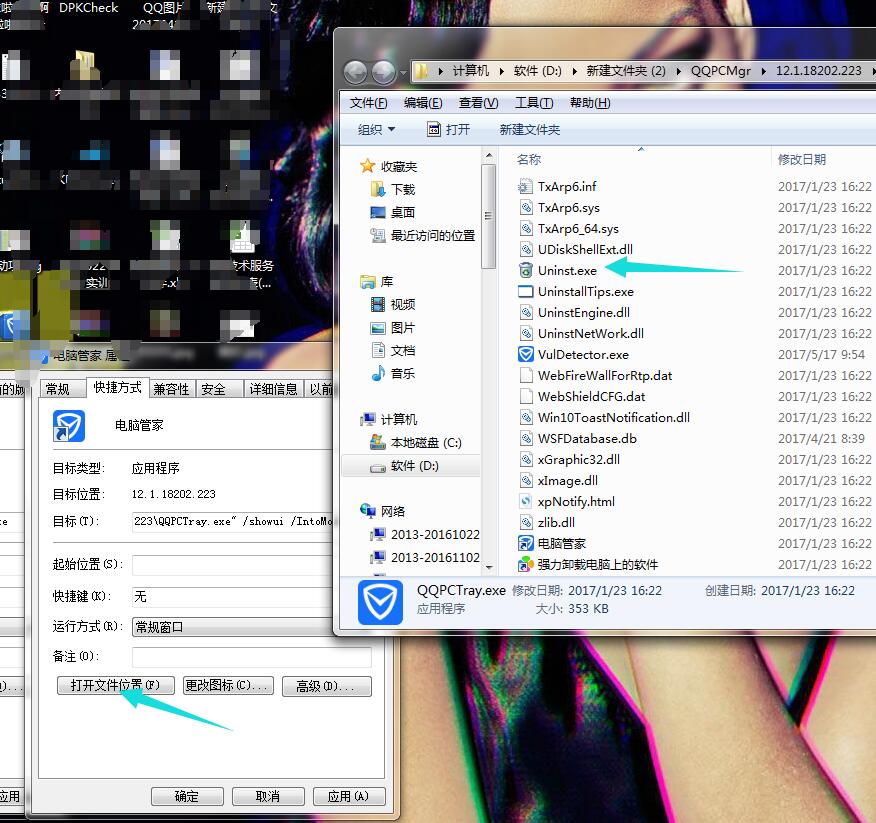Click the Explorer forward arrow button

(x=383, y=72)
